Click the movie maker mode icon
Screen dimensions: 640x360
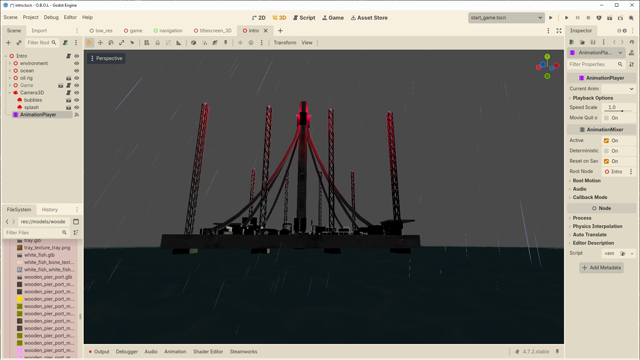pos(631,18)
